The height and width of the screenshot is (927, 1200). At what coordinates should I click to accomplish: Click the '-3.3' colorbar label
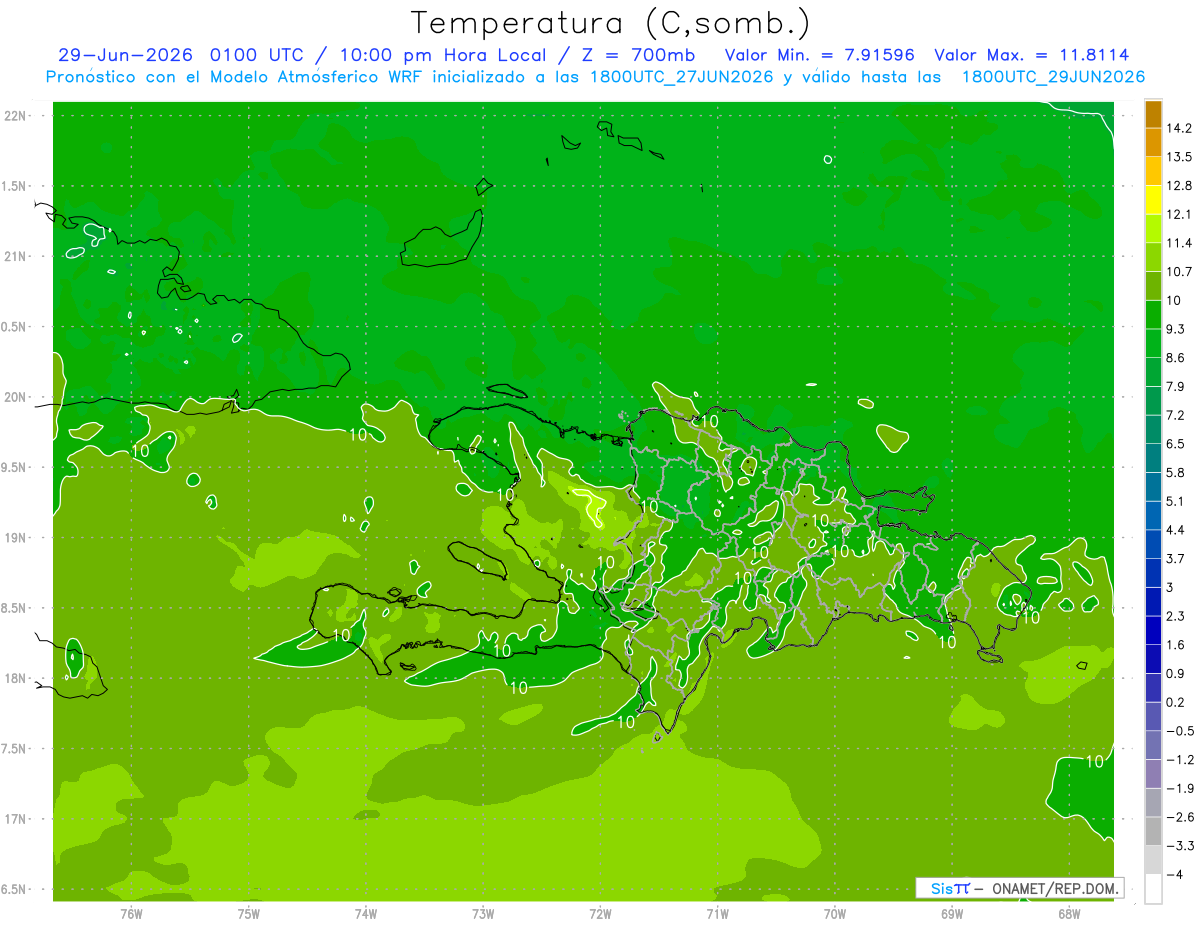tap(1180, 847)
